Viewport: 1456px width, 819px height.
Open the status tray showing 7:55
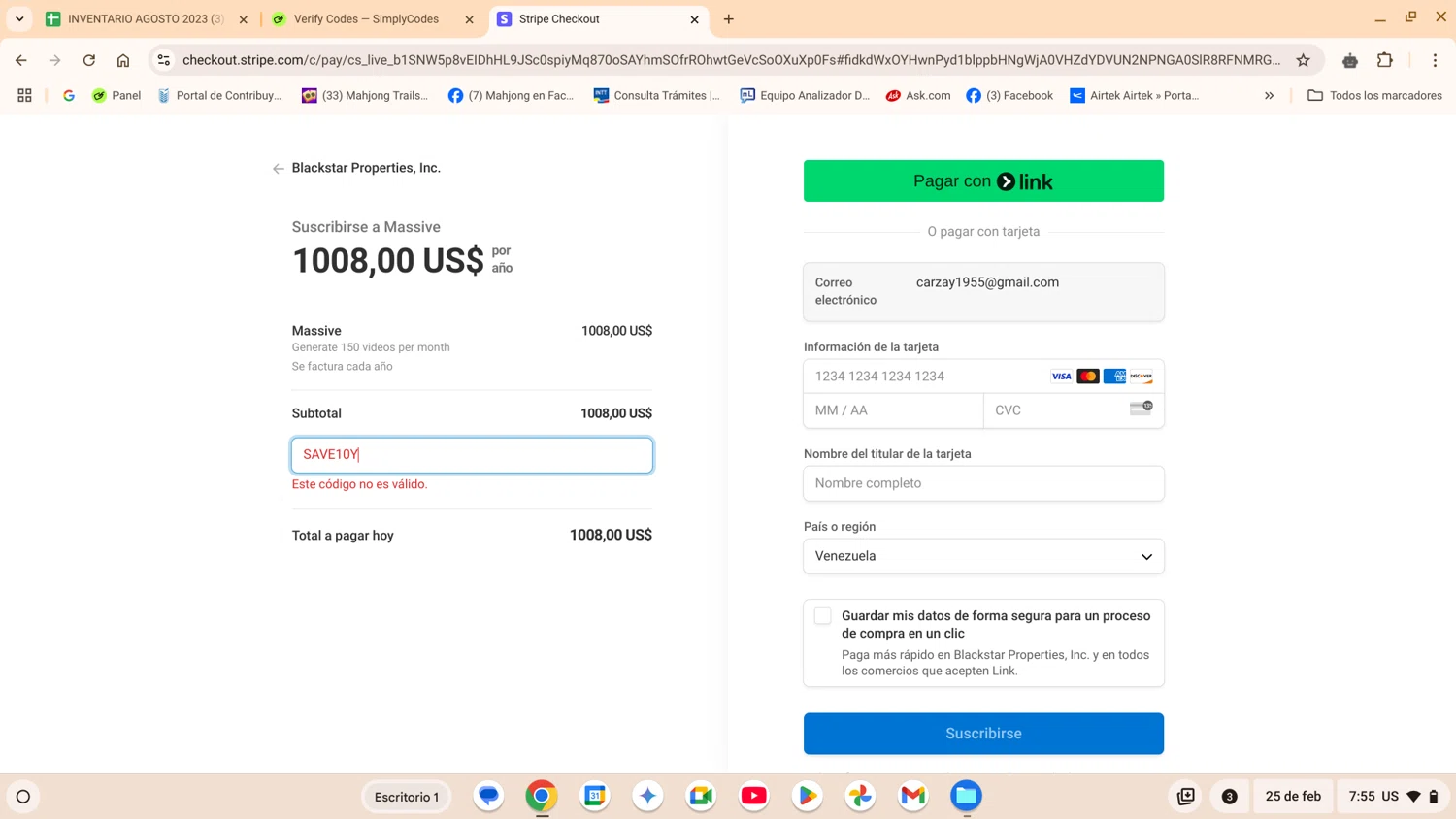1393,797
